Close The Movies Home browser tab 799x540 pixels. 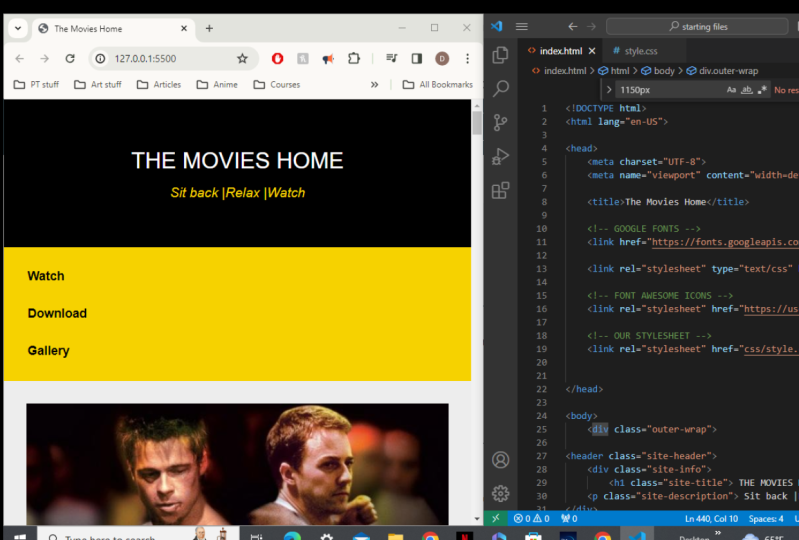184,29
